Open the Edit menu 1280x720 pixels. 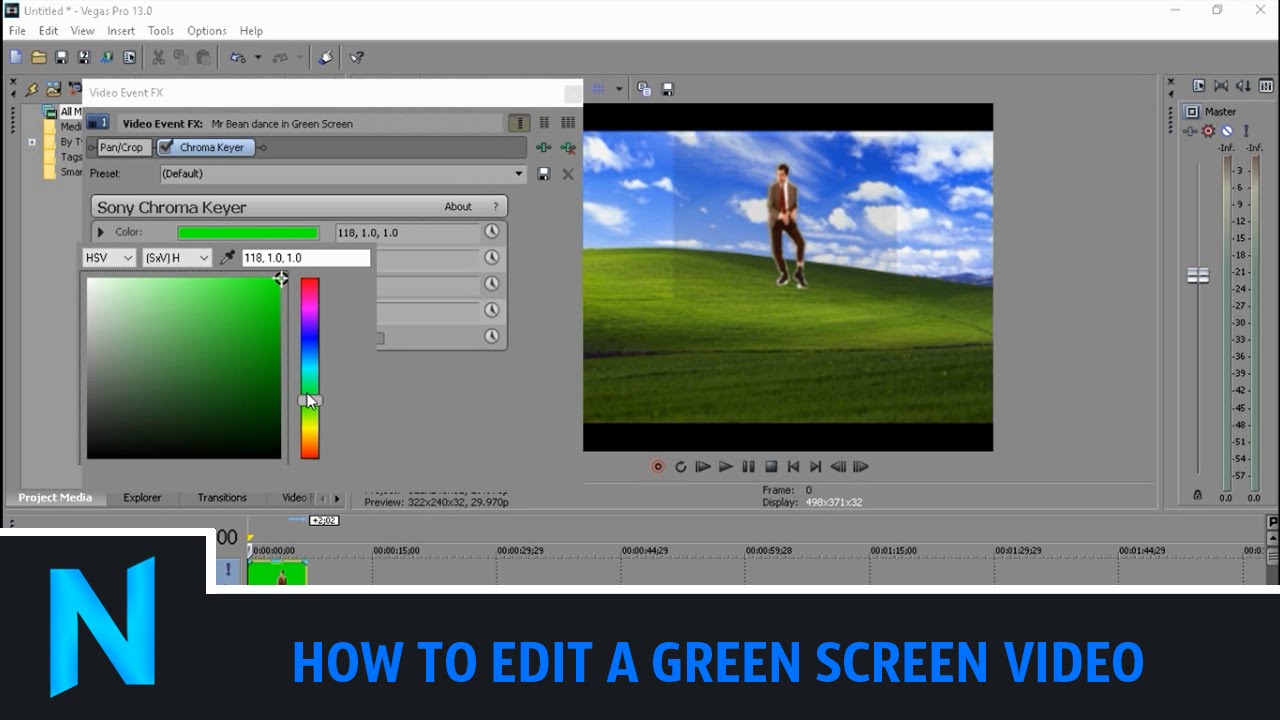pos(48,31)
